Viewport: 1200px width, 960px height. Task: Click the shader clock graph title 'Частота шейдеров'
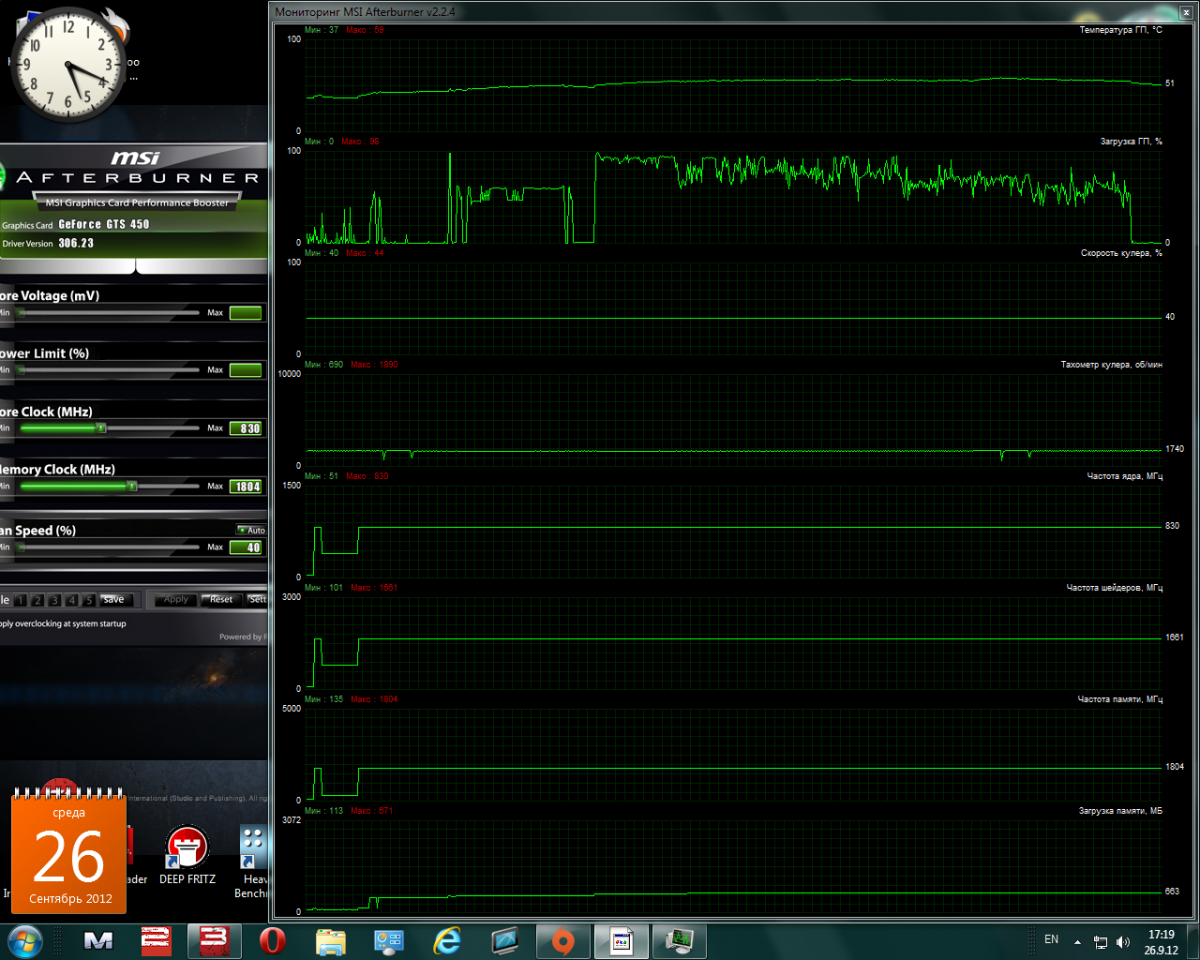pyautogui.click(x=1114, y=588)
